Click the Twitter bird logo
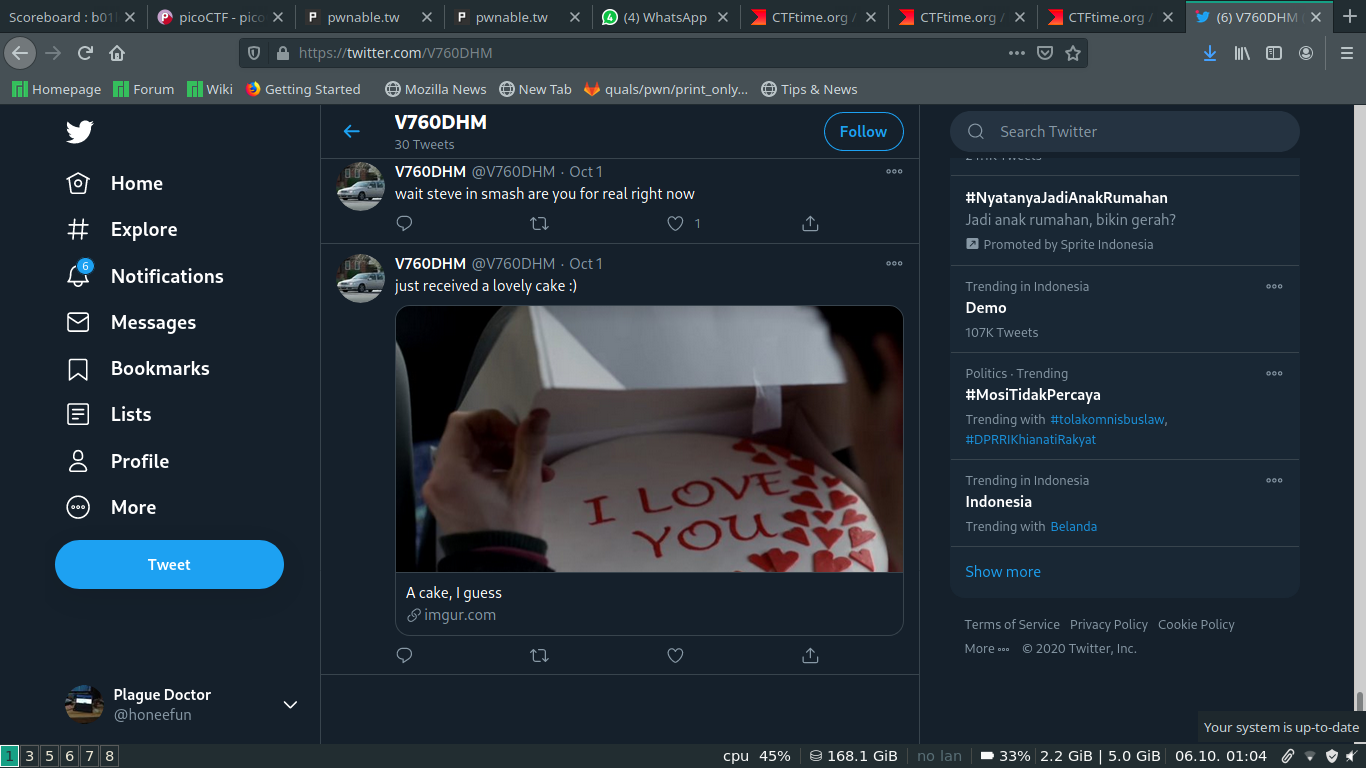 (x=80, y=131)
